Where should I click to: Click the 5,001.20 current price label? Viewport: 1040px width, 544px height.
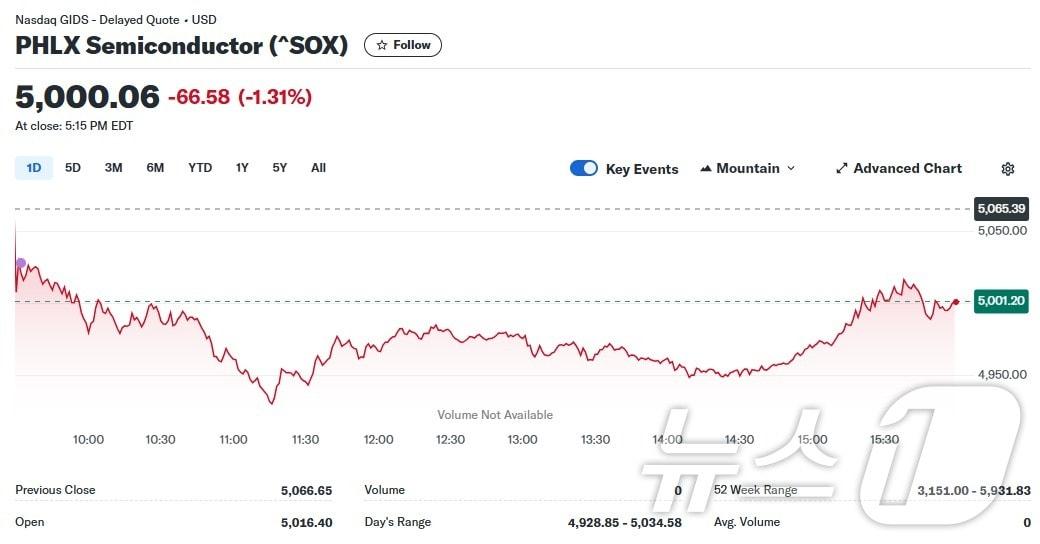pos(1001,301)
